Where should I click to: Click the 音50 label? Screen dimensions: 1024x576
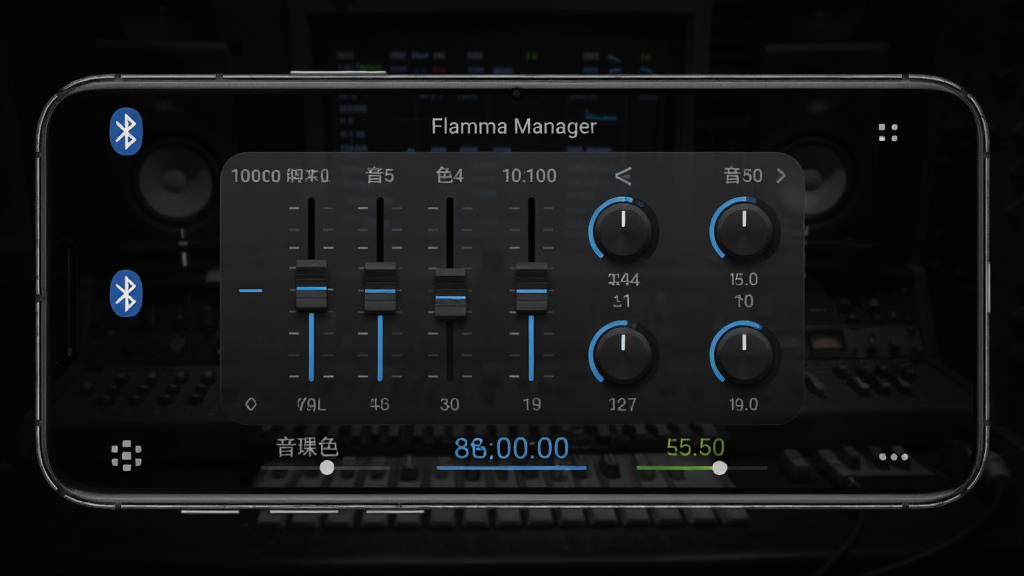pos(743,176)
